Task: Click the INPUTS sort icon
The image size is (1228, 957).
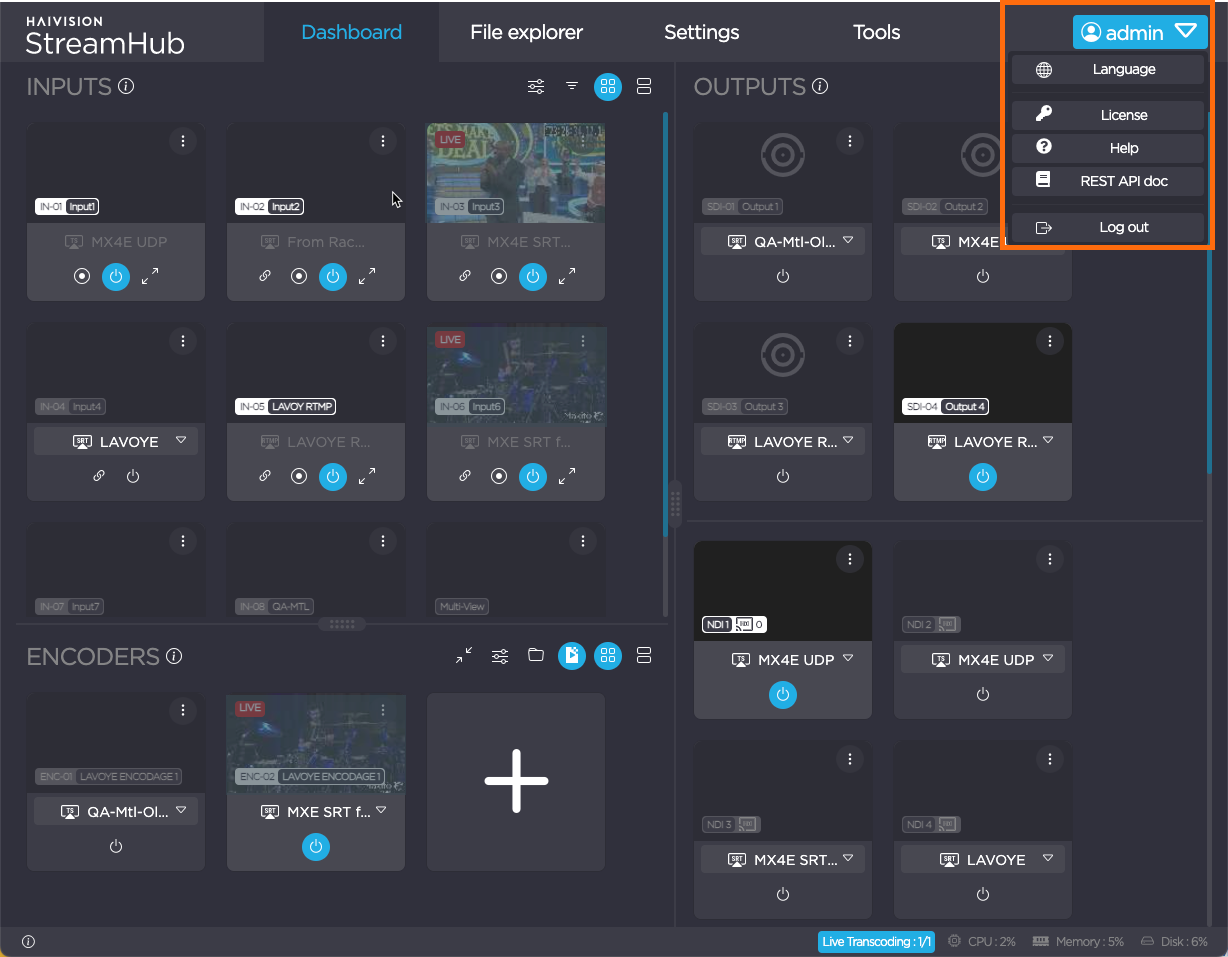Action: [x=572, y=87]
